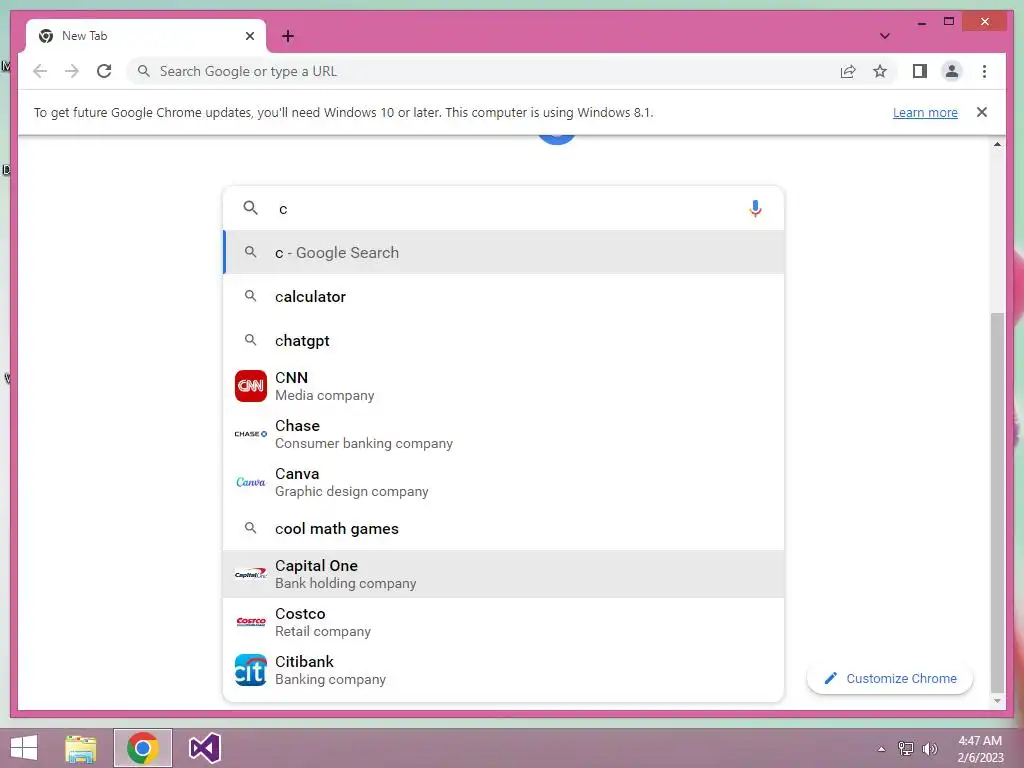The width and height of the screenshot is (1024, 768).
Task: Click the Chrome taskbar icon
Action: click(142, 748)
